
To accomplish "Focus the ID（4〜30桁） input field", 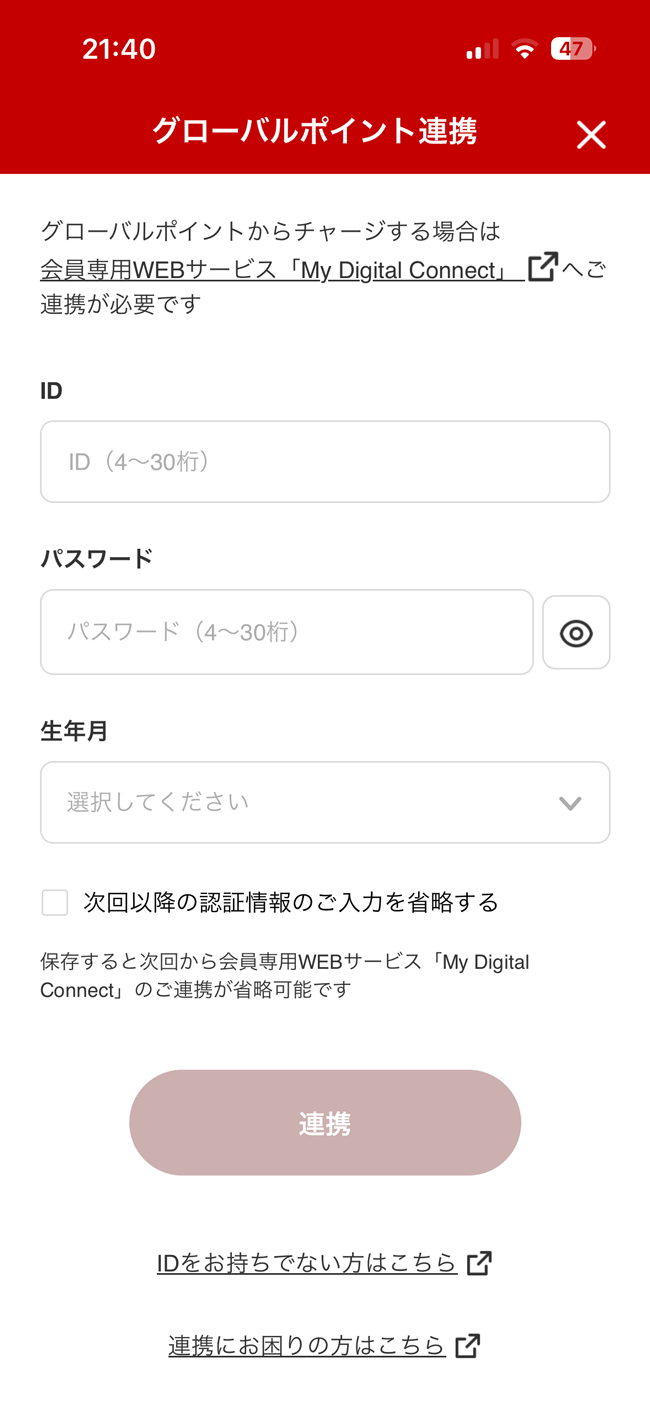I will click(x=325, y=462).
